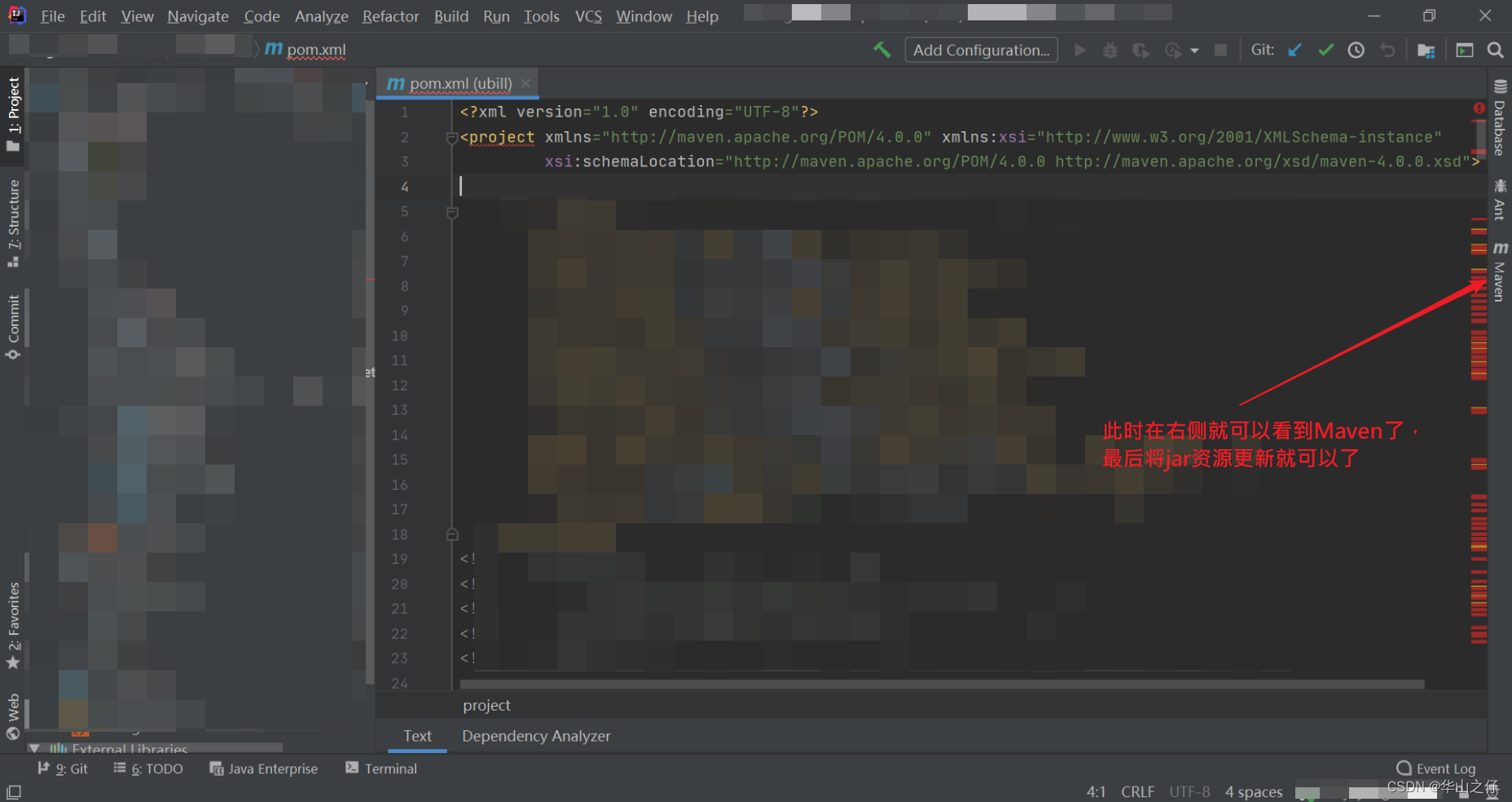Open the Navigate menu
The image size is (1512, 802).
coord(198,16)
